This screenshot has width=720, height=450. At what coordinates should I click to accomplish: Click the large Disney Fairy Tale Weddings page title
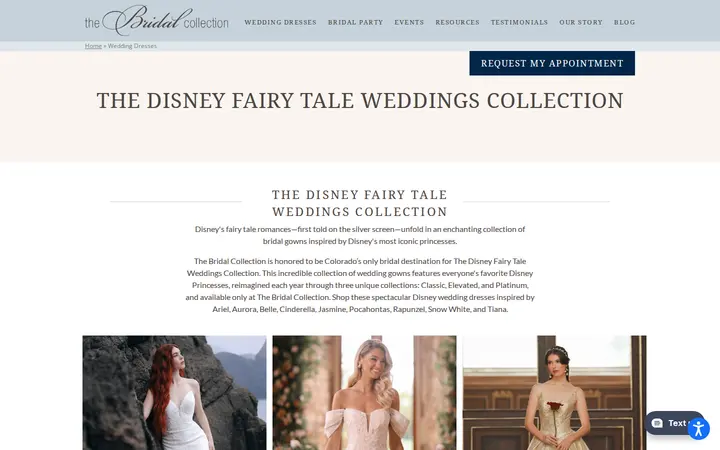(x=360, y=101)
